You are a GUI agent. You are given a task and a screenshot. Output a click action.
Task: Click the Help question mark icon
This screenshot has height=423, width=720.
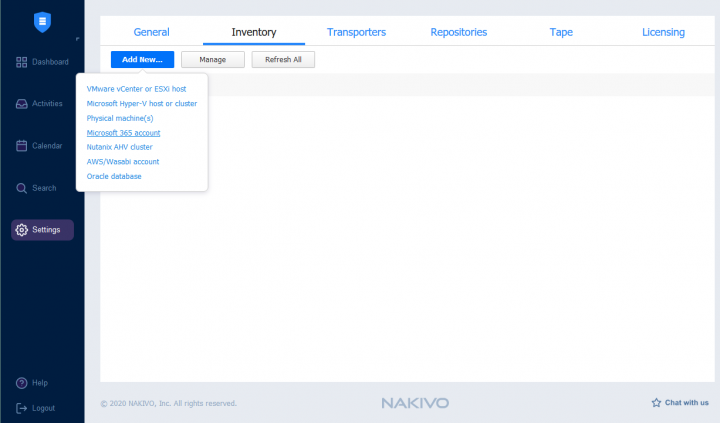tap(22, 383)
